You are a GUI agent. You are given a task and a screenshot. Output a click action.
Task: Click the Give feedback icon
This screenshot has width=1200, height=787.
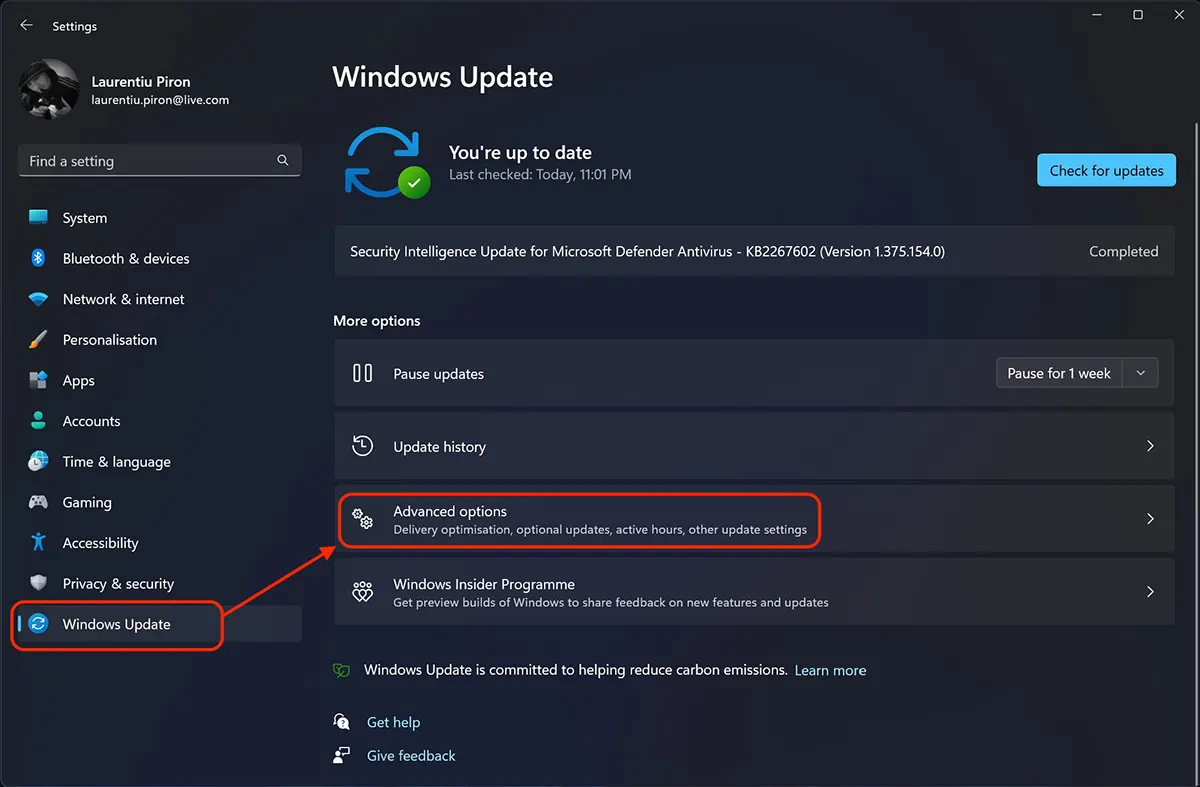(342, 755)
